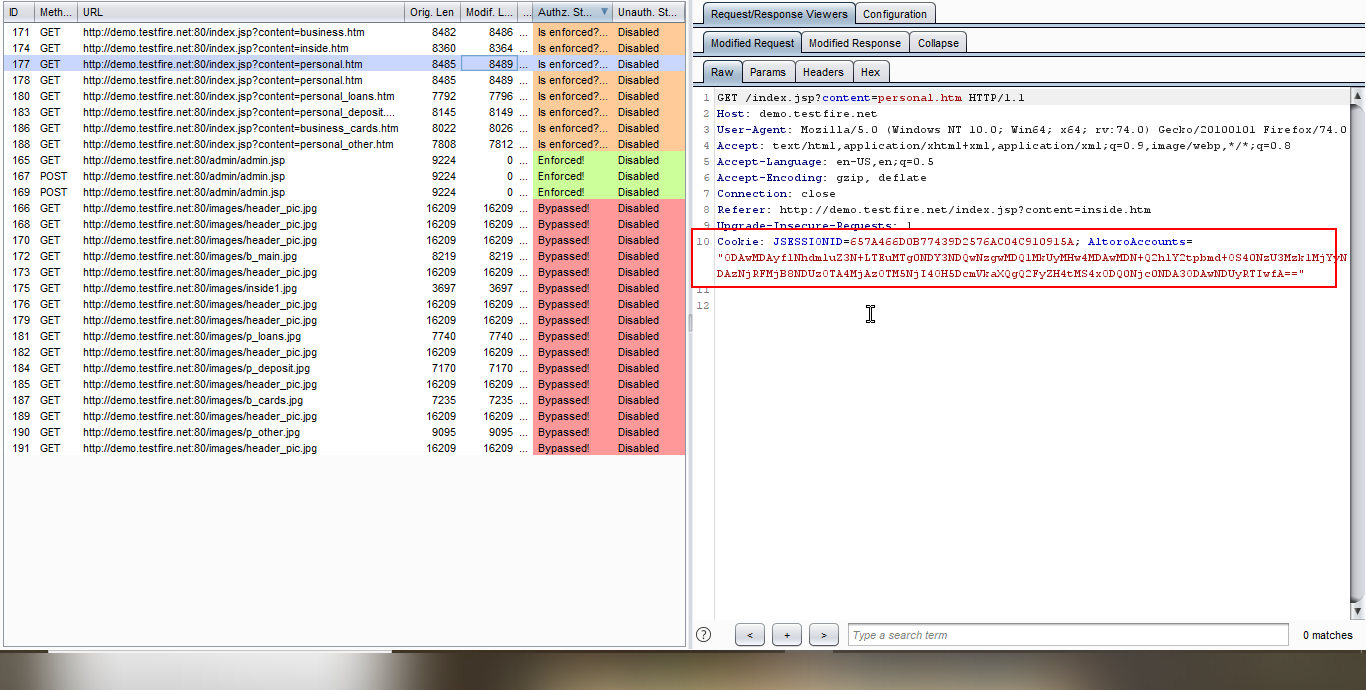Select row 180 content=personal_loans.htm
Image resolution: width=1366 pixels, height=690 pixels.
point(344,96)
